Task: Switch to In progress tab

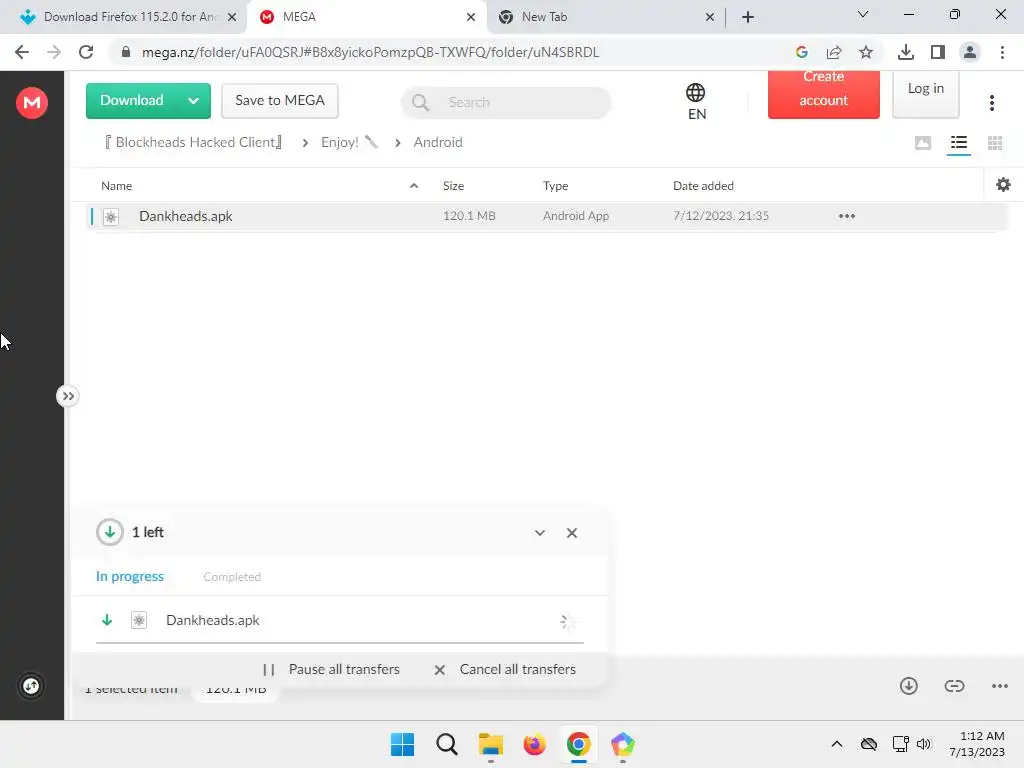Action: 129,577
